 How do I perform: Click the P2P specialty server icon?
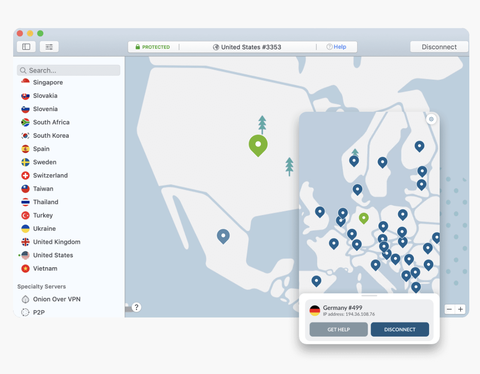(25, 312)
